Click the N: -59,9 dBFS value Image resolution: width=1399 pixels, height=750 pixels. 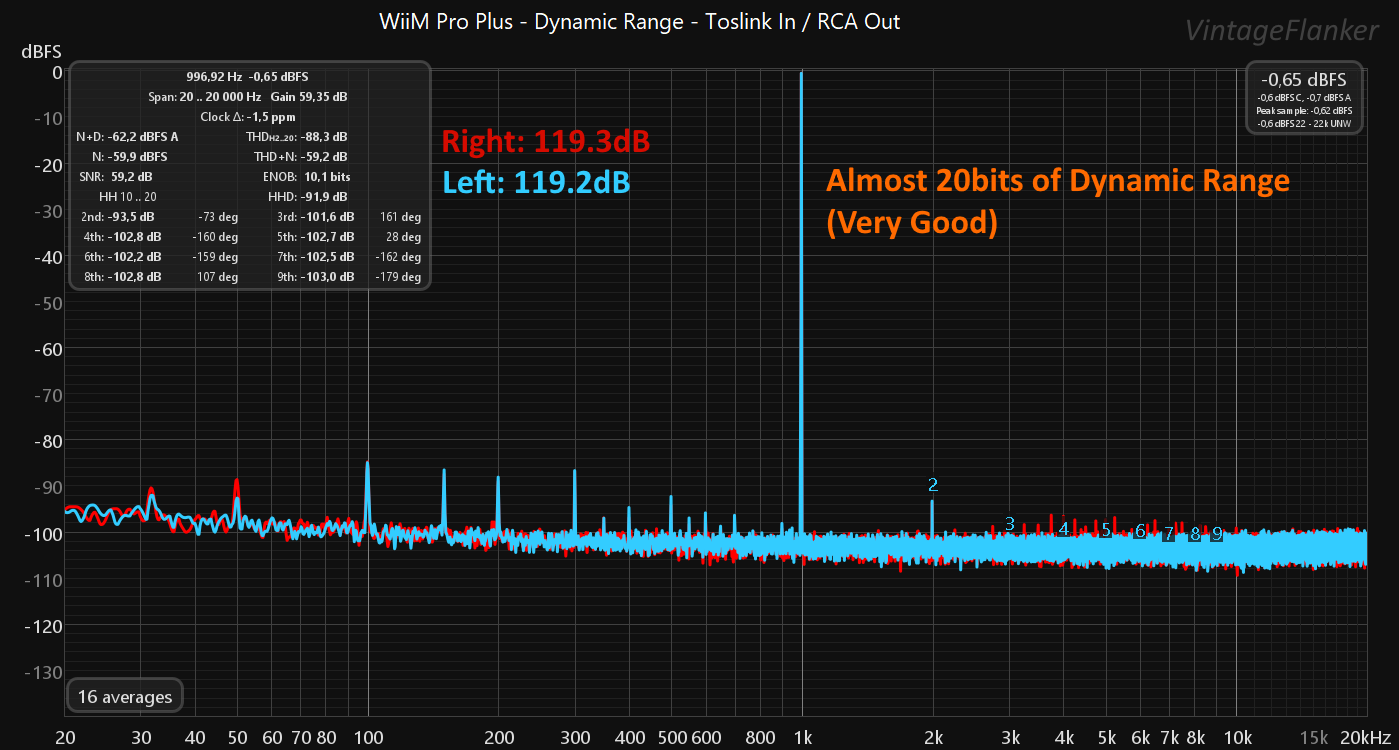click(129, 157)
